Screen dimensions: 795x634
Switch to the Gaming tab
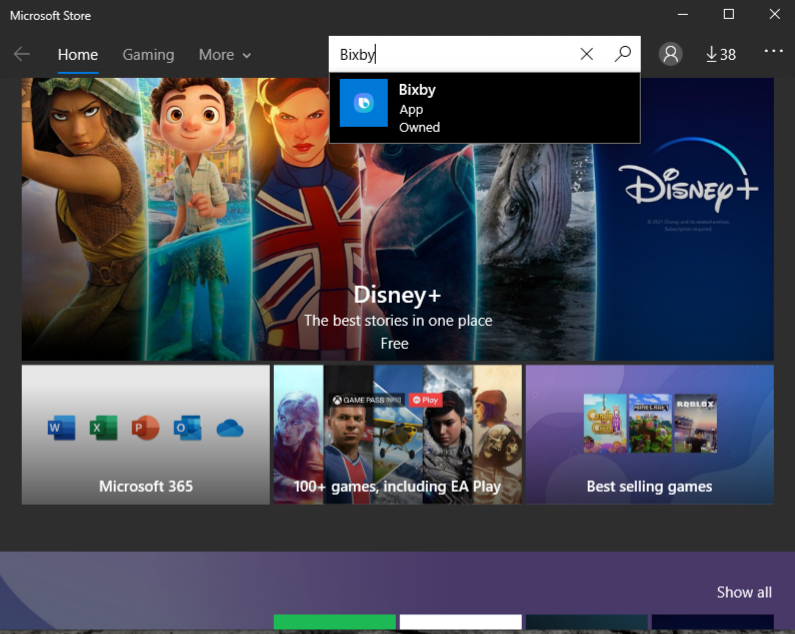pos(148,55)
